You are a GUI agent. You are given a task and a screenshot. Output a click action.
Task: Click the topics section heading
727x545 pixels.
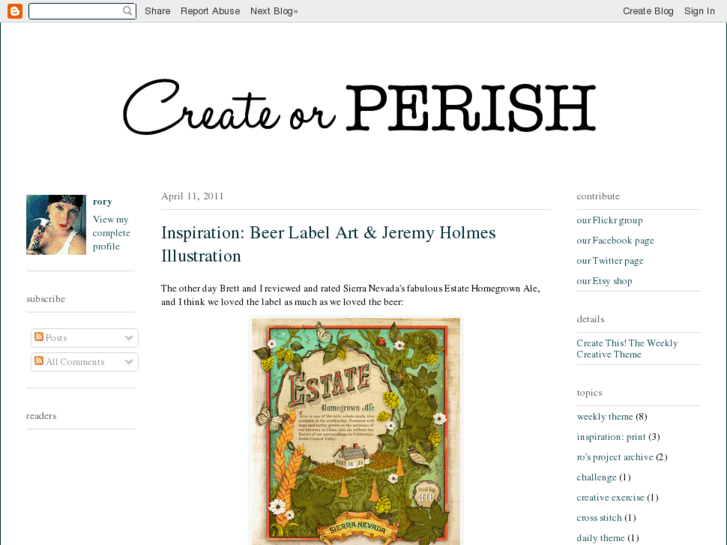point(589,392)
